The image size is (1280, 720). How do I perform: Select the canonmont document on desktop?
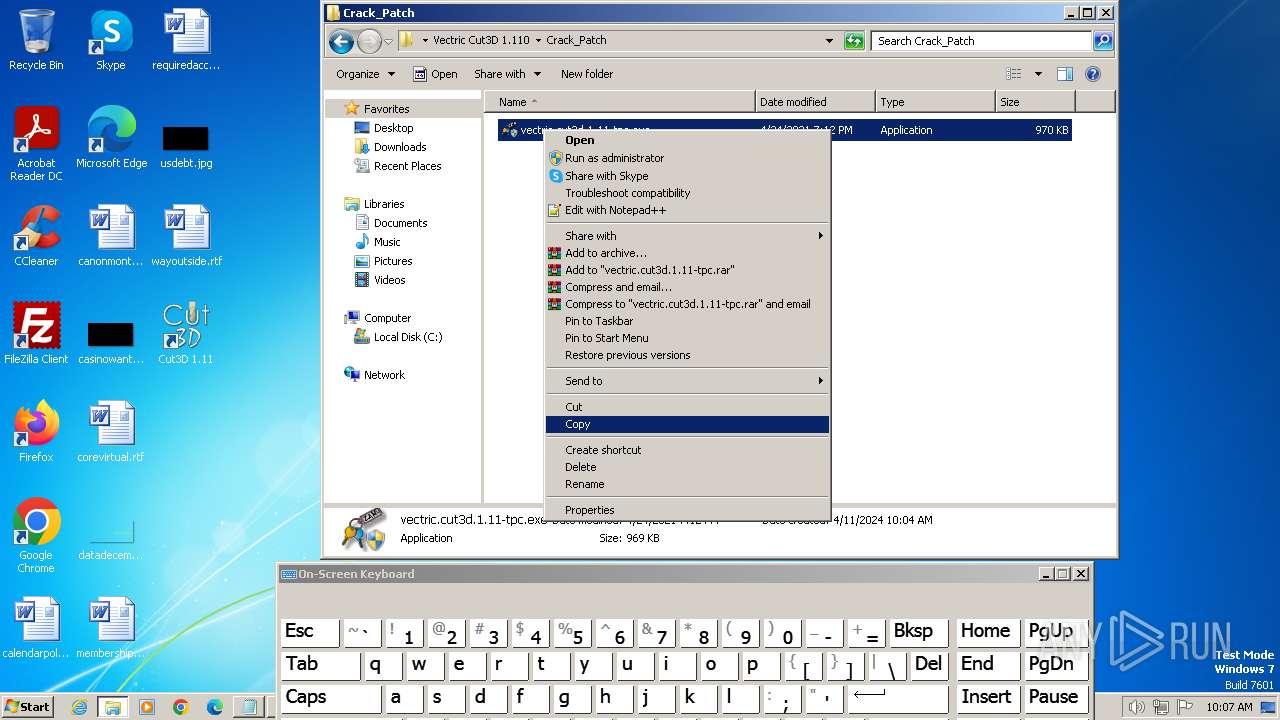tap(110, 236)
